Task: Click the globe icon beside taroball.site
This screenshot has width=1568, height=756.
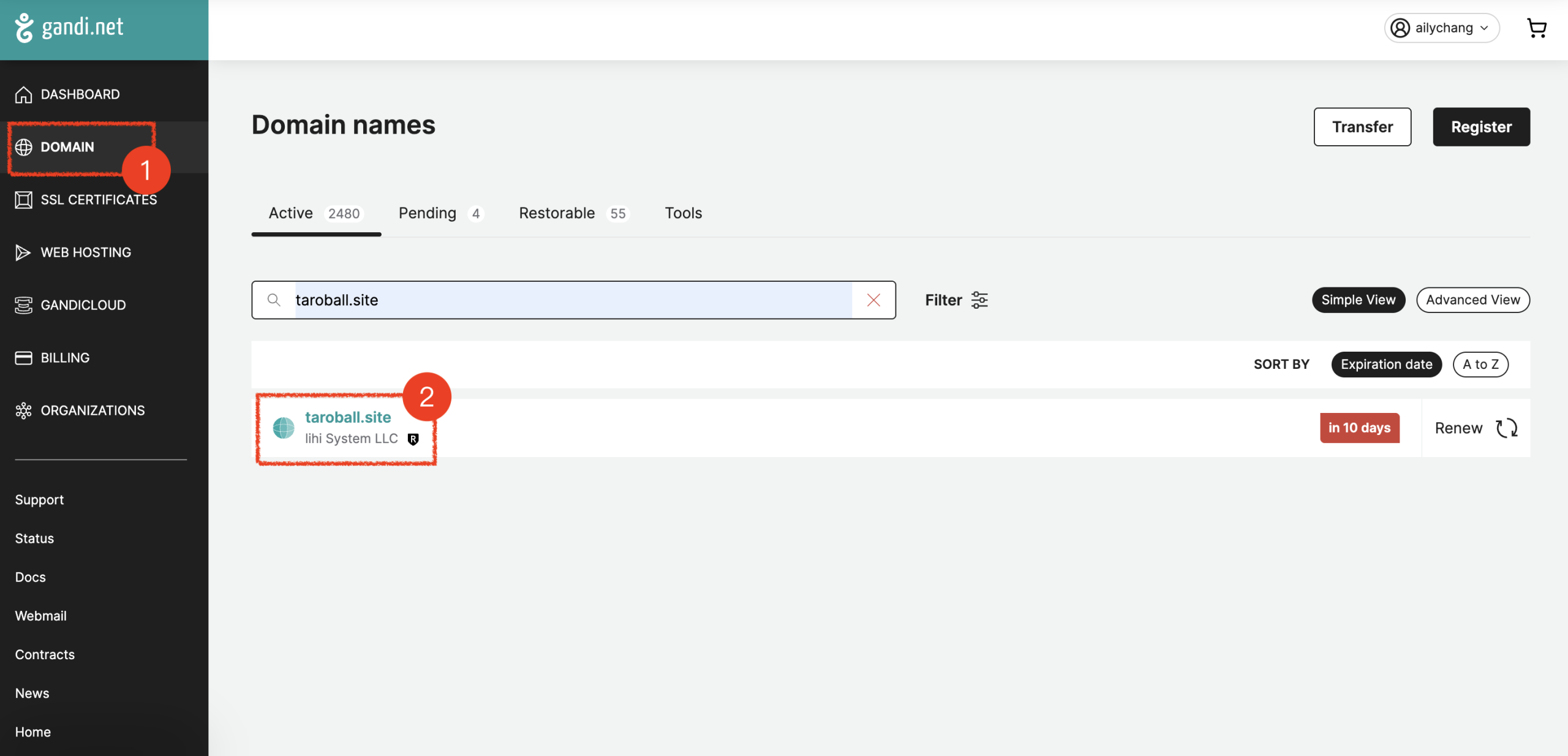Action: pyautogui.click(x=284, y=428)
